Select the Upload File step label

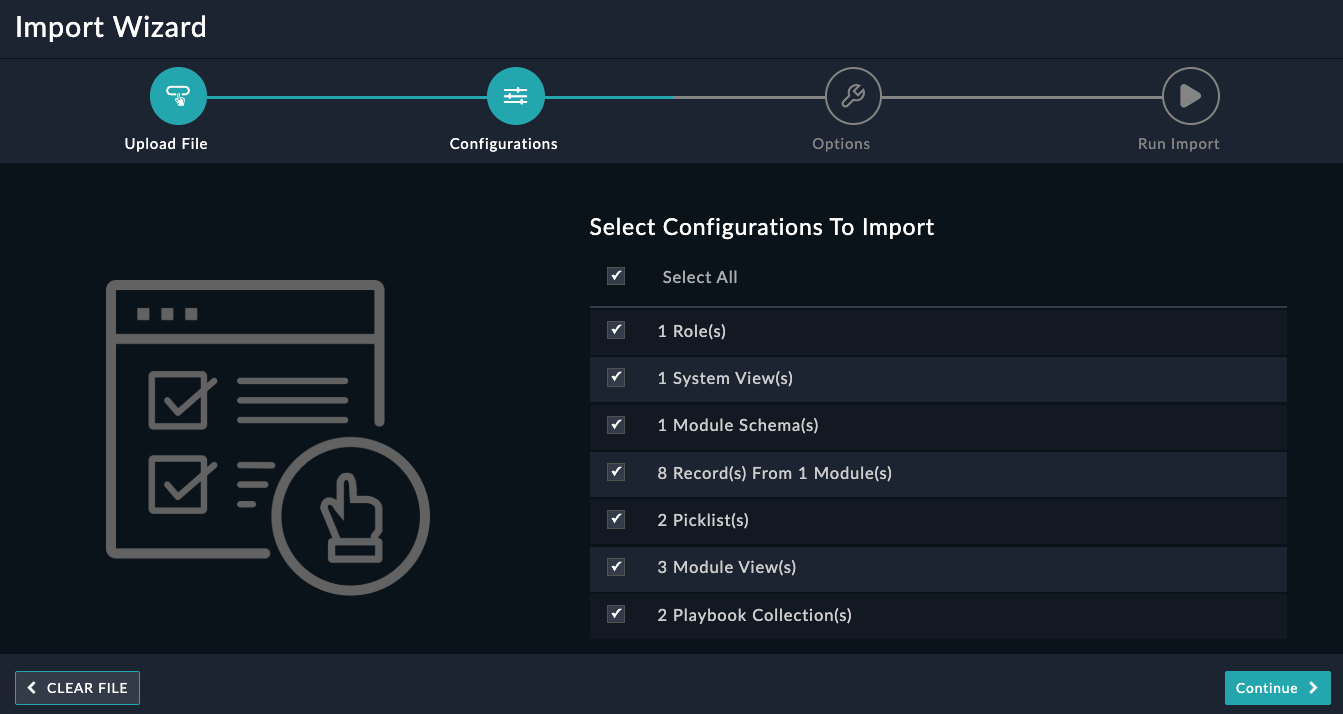166,144
